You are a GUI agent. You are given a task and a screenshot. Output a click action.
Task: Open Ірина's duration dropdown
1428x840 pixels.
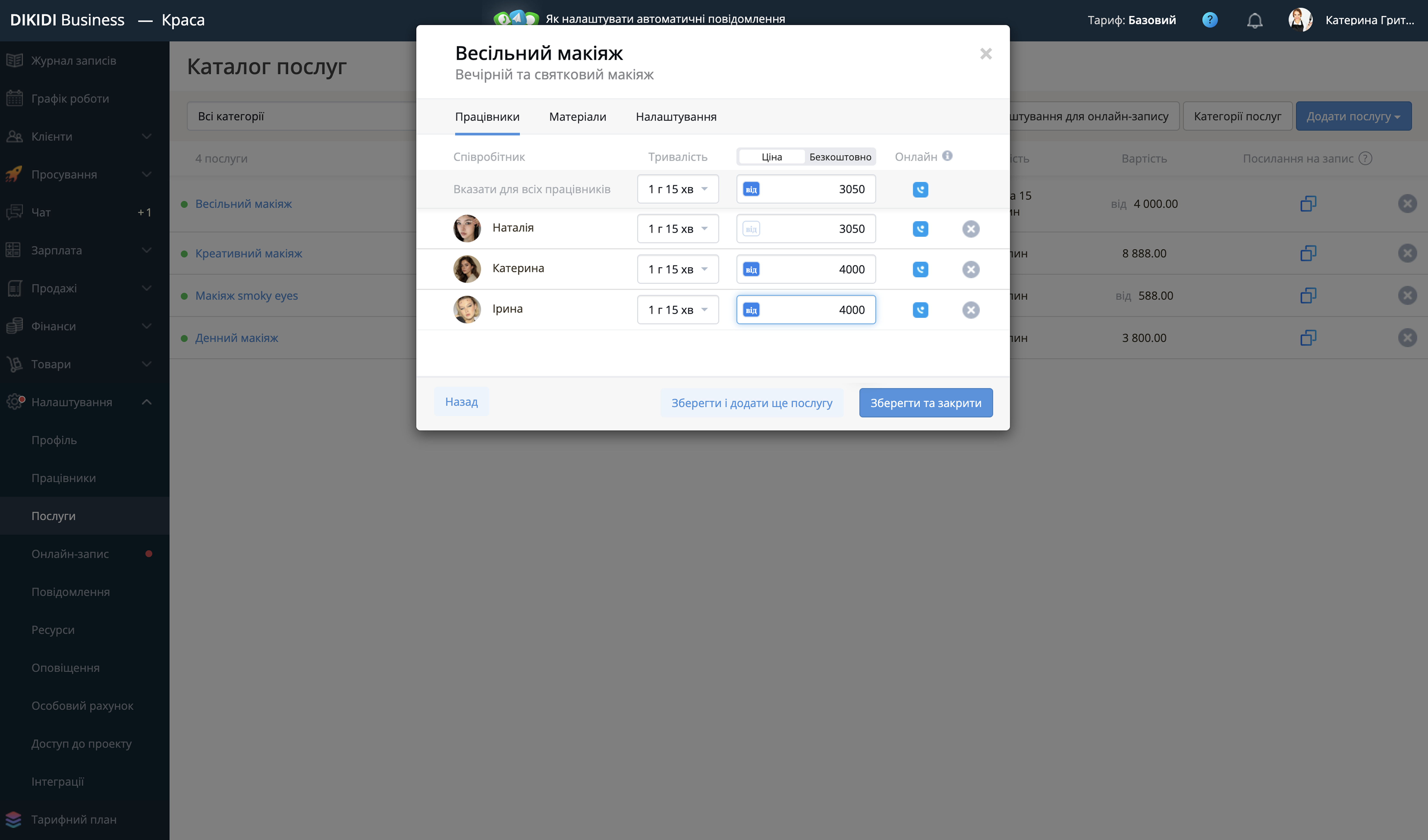(x=678, y=310)
